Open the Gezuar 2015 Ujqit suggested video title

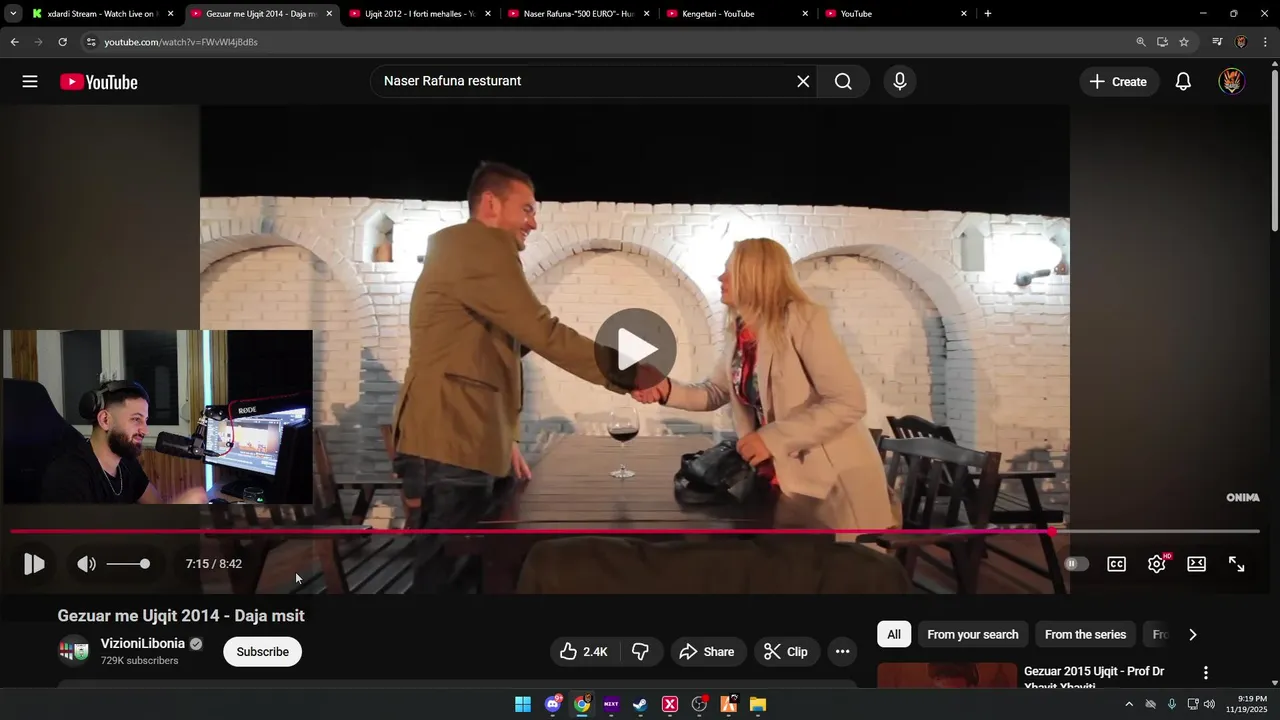coord(1094,678)
